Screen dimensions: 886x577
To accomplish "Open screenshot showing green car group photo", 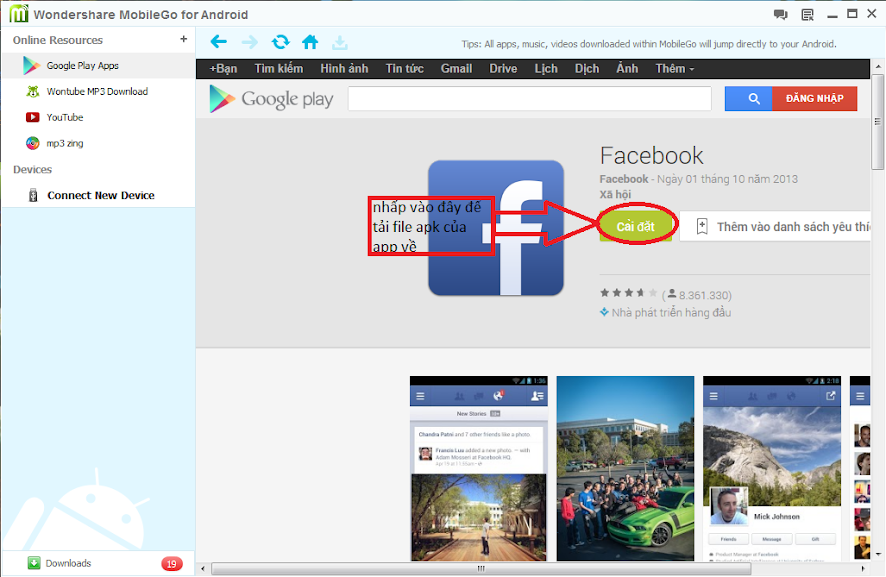I will click(626, 468).
